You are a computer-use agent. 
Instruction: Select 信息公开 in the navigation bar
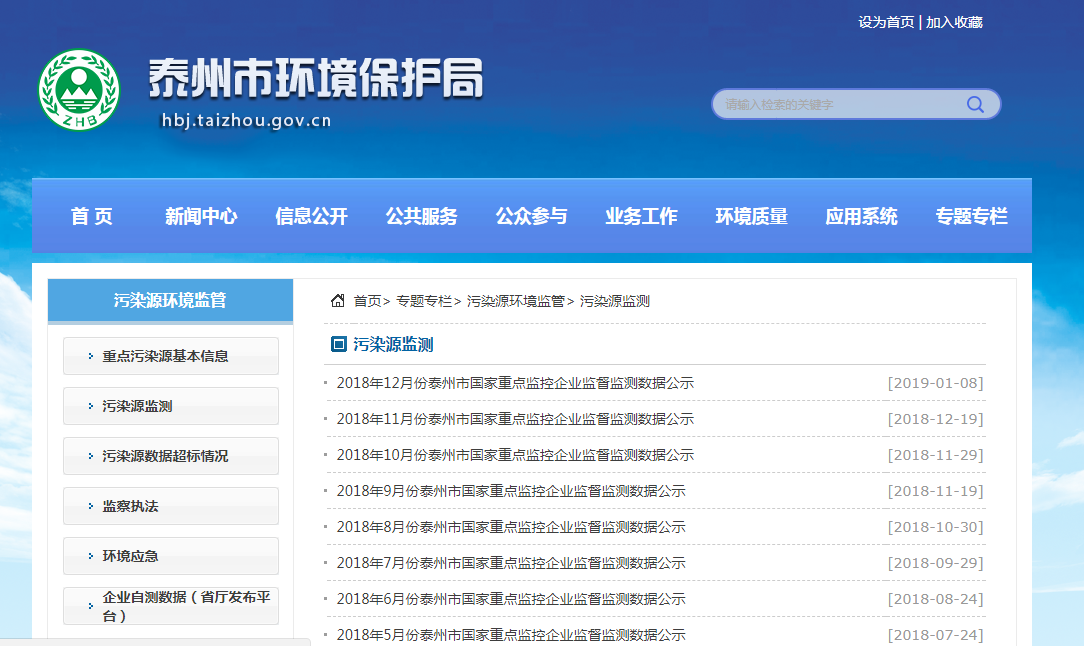tap(311, 216)
